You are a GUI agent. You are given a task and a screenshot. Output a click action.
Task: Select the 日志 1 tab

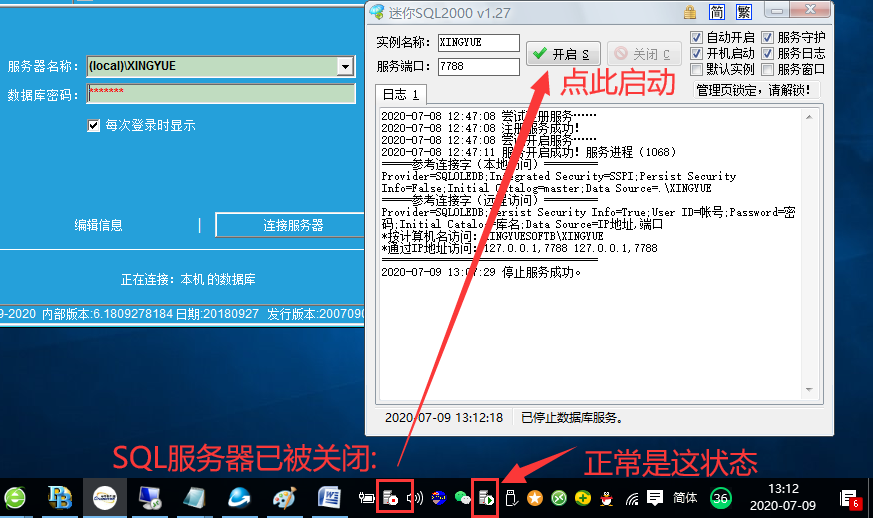tap(401, 95)
